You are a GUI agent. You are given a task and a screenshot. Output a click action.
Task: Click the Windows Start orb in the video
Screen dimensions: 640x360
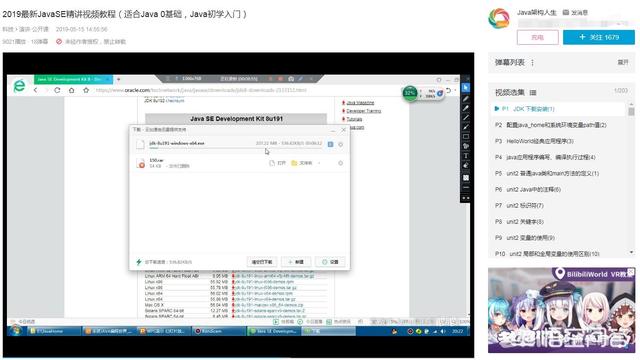pyautogui.click(x=16, y=331)
